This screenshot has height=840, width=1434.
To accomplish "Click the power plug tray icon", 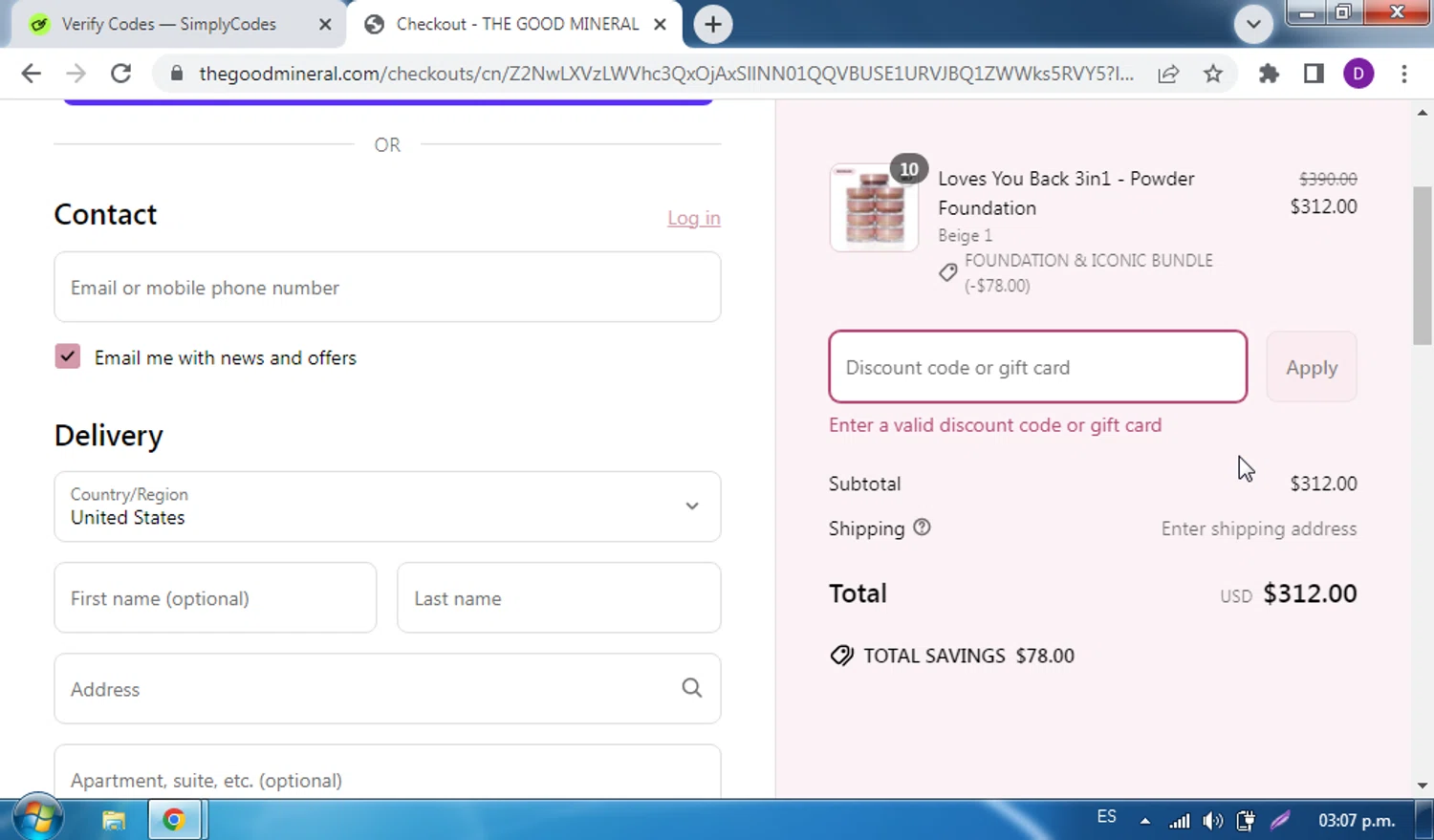I will pyautogui.click(x=1246, y=821).
